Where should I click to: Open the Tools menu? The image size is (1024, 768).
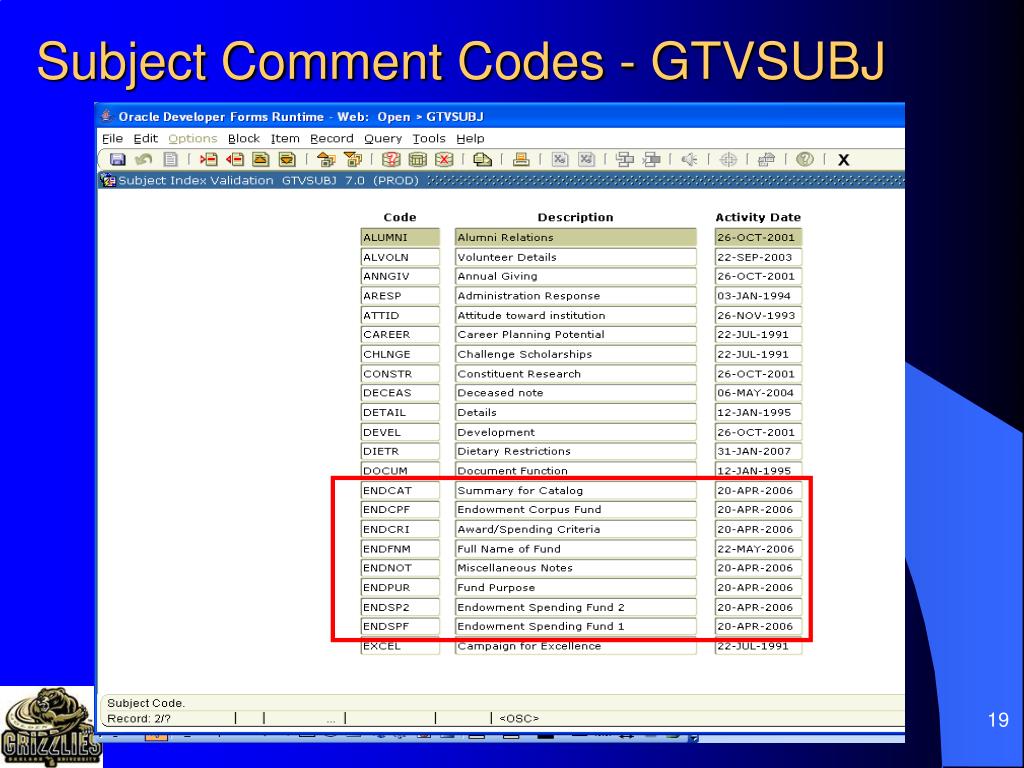click(x=429, y=138)
